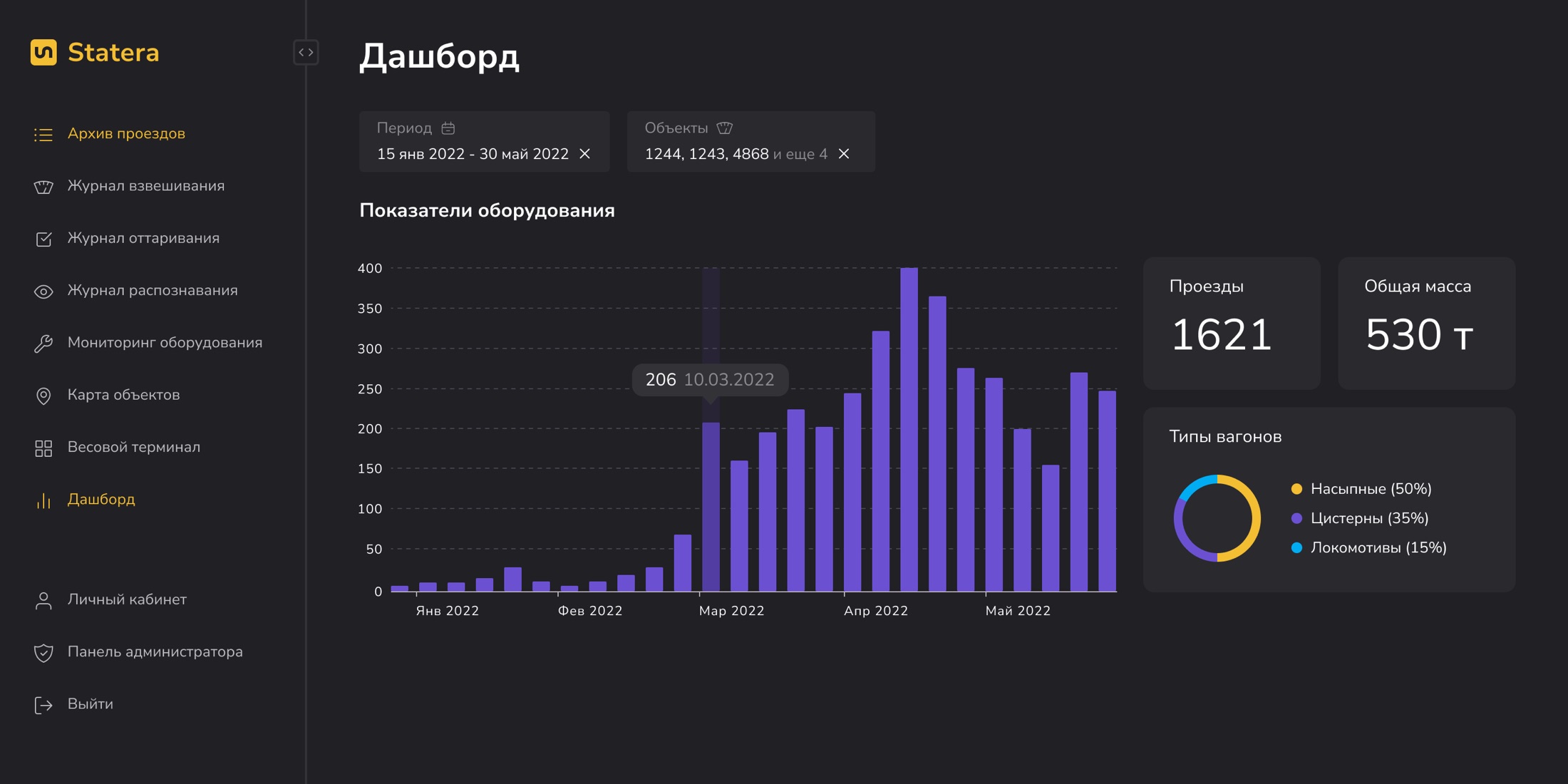
Task: Open Карта объектов page
Action: coord(123,395)
